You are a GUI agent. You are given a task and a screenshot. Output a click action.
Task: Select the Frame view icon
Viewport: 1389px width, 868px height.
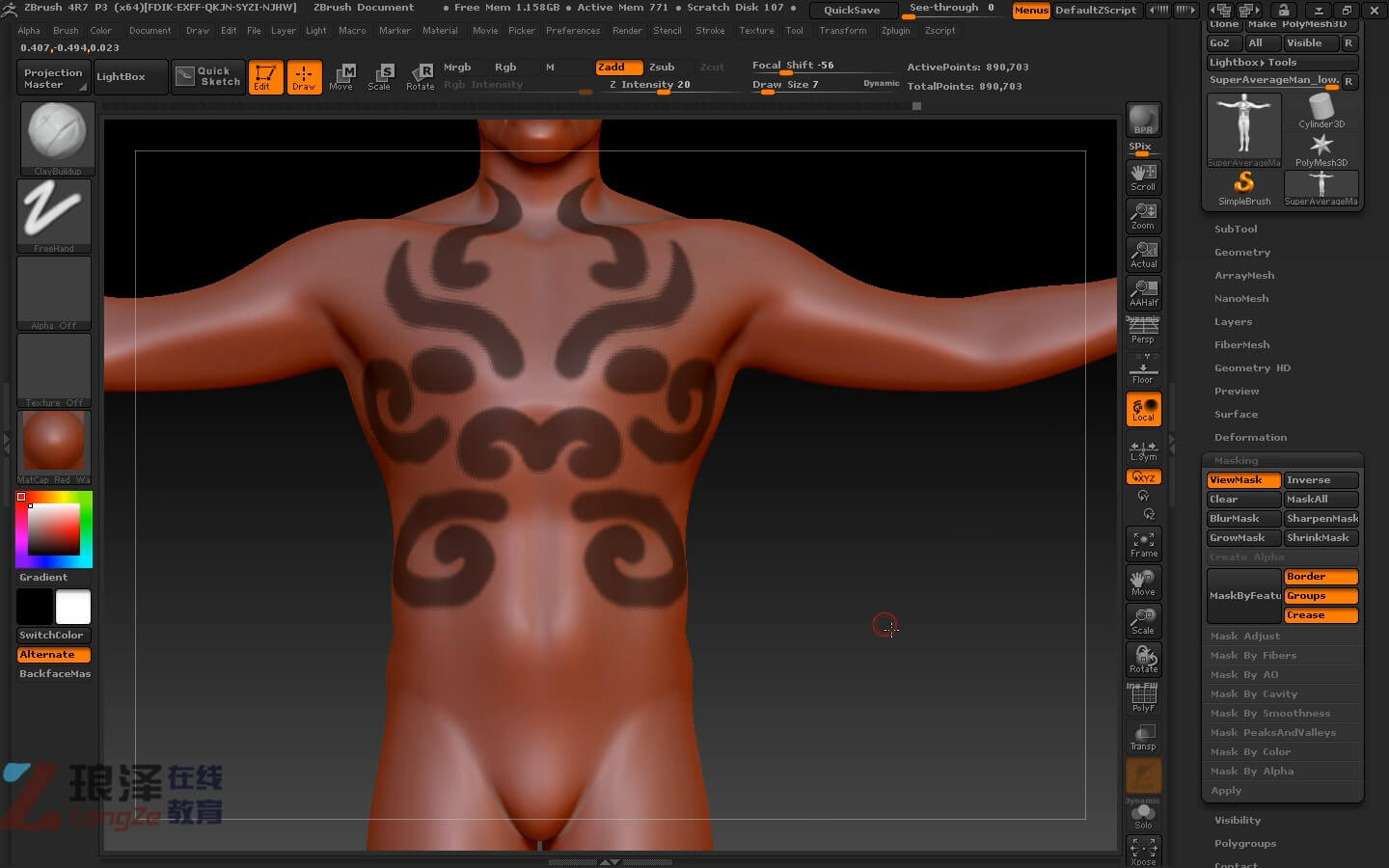pos(1143,544)
